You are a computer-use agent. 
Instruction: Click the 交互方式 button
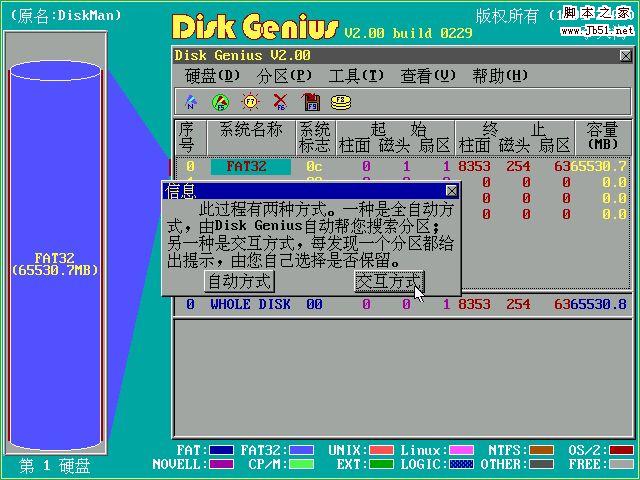[388, 281]
